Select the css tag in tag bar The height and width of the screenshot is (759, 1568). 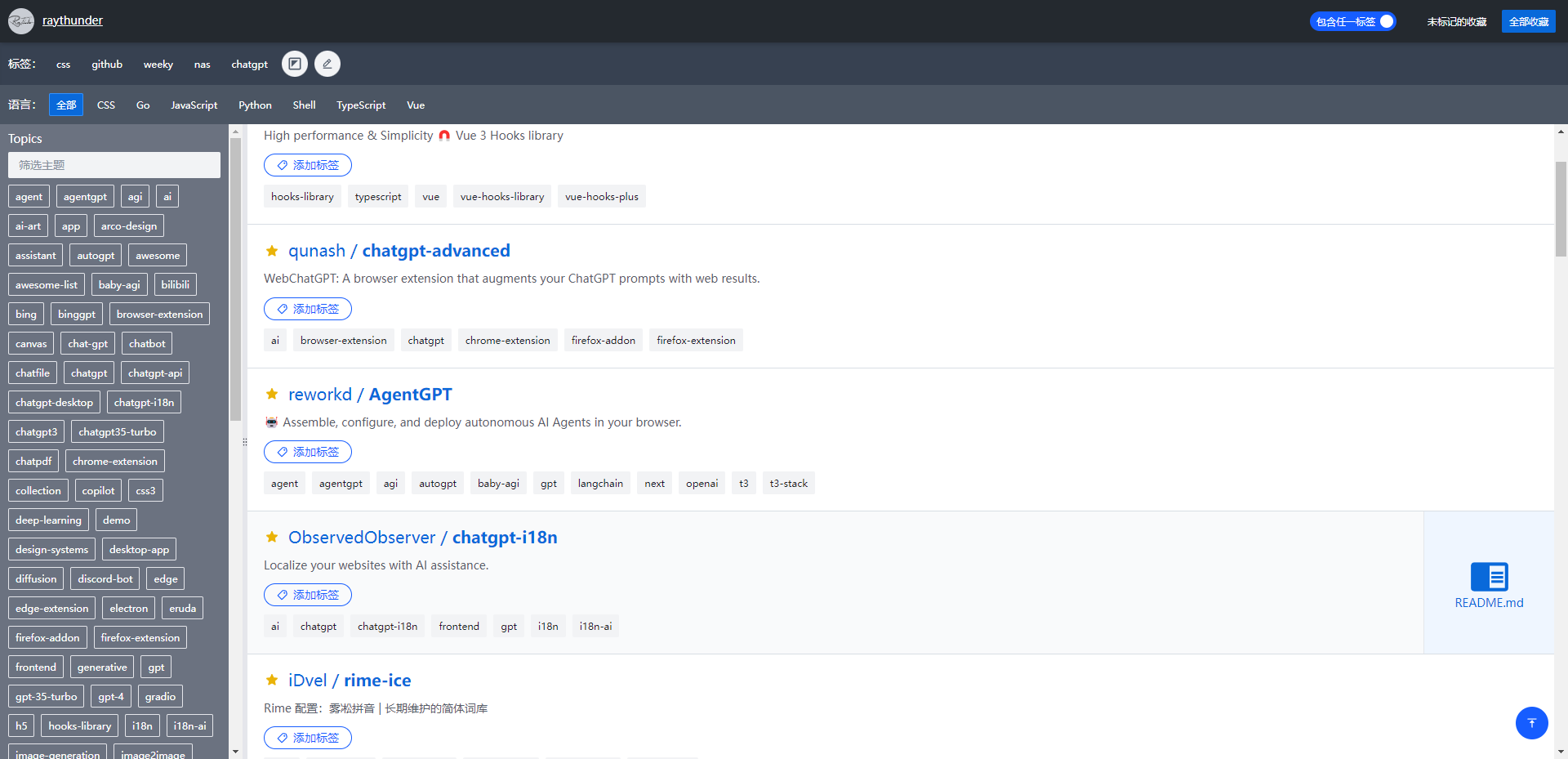pos(63,65)
